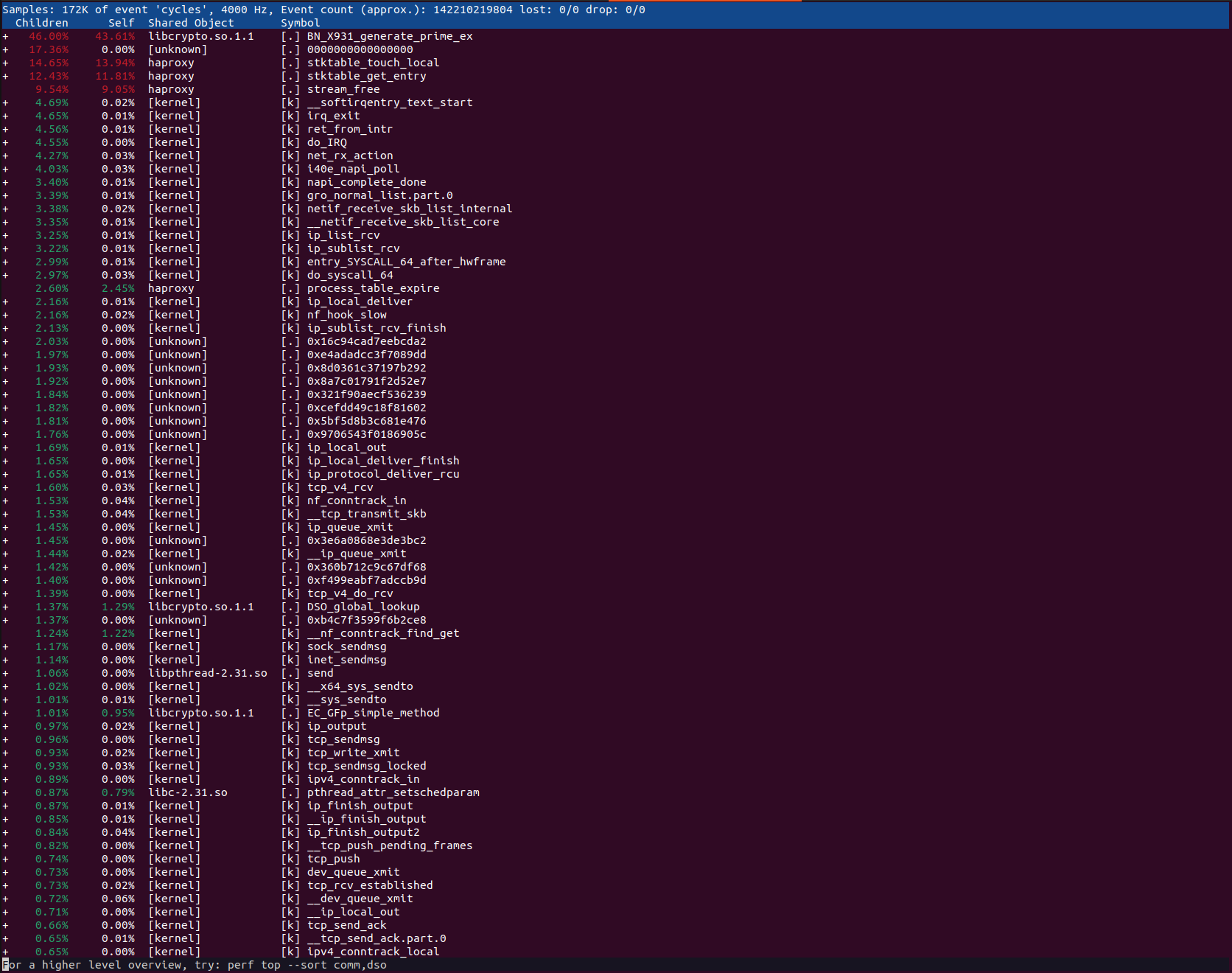
Task: Select the napi_complete_done symbol
Action: (367, 182)
